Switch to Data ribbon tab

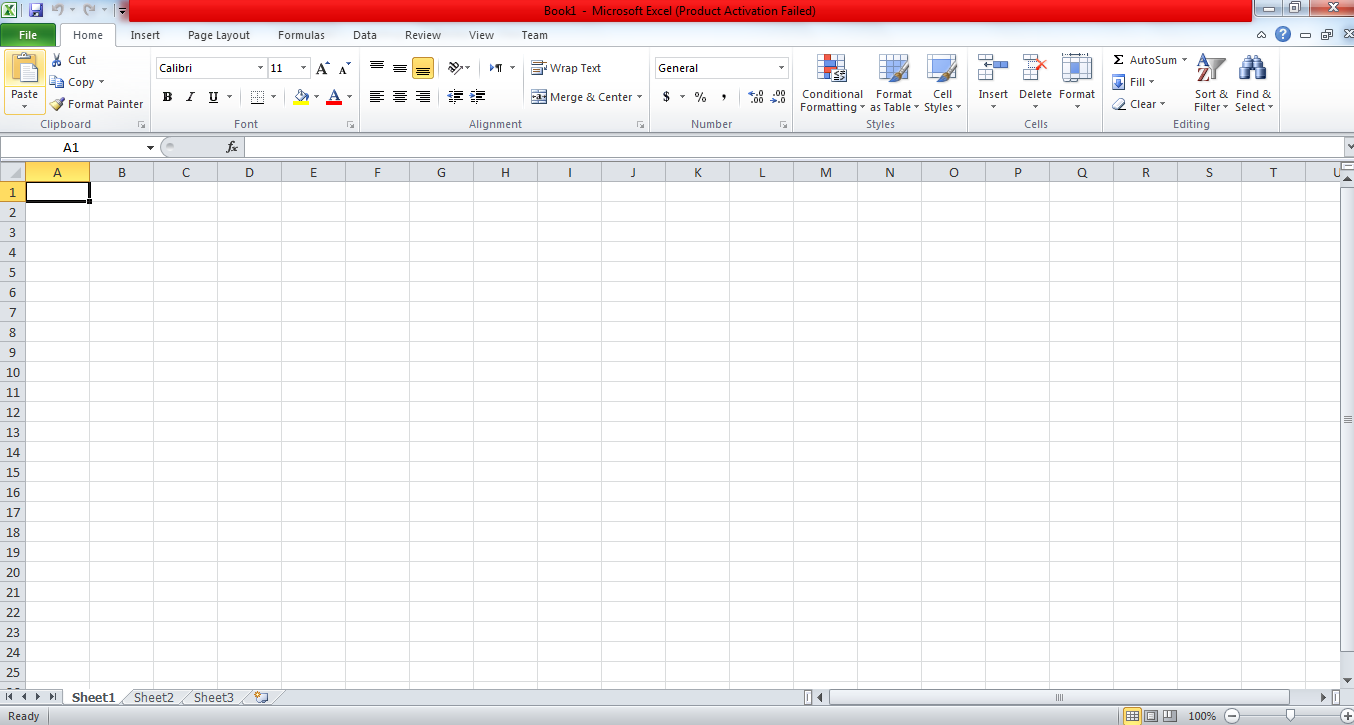[365, 35]
